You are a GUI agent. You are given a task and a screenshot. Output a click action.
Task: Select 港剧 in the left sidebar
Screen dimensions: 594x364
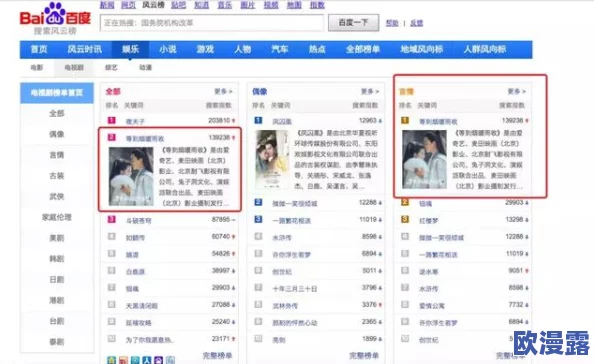click(57, 300)
